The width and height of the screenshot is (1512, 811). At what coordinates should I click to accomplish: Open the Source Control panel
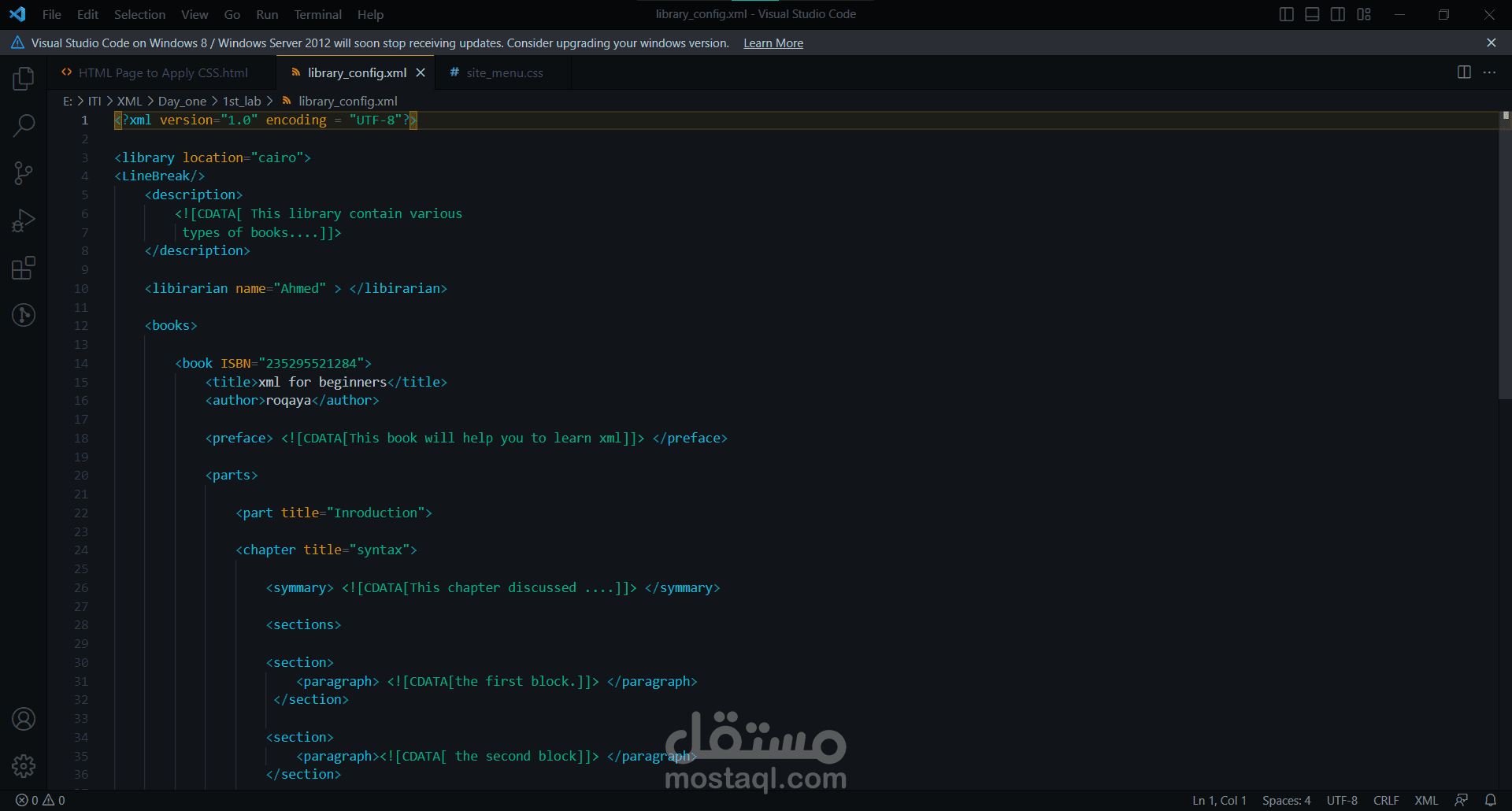tap(24, 173)
